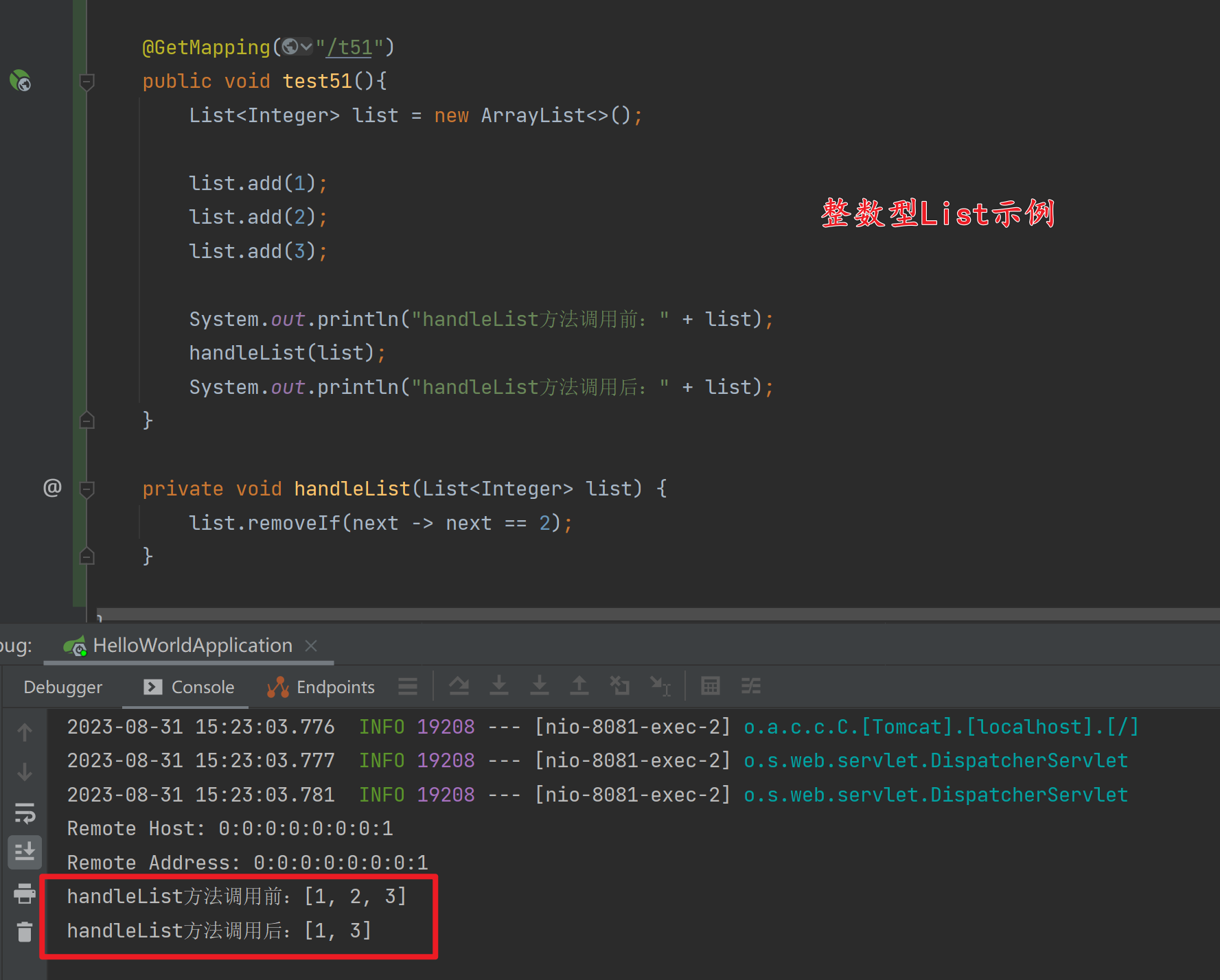Click the list.removeIf(next -> next == 2) line
The width and height of the screenshot is (1220, 980).
point(381,523)
